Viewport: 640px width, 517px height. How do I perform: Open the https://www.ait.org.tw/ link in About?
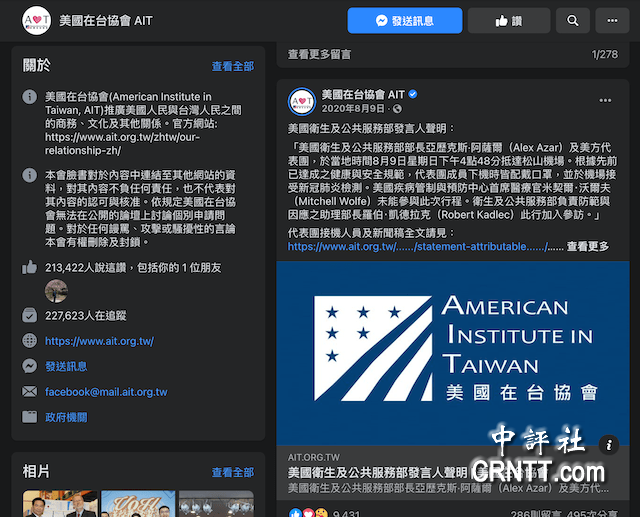(x=100, y=341)
